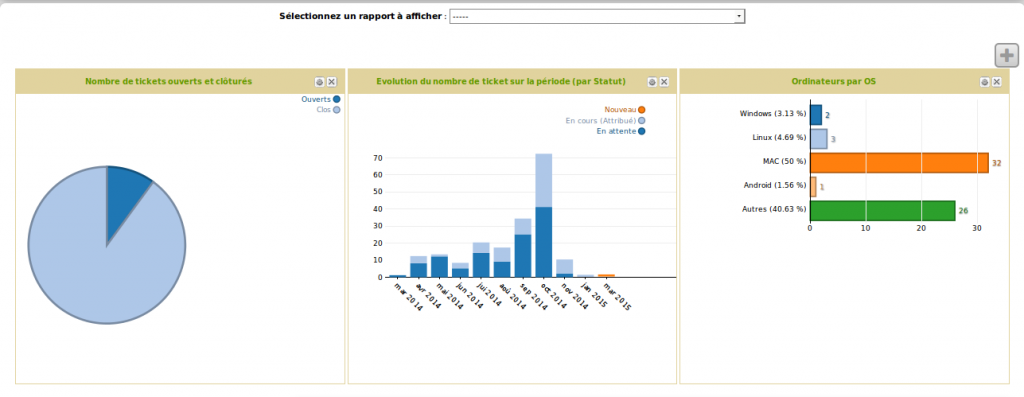Click the 'Android (1.56 %)' label
1024x397 pixels.
[x=775, y=185]
